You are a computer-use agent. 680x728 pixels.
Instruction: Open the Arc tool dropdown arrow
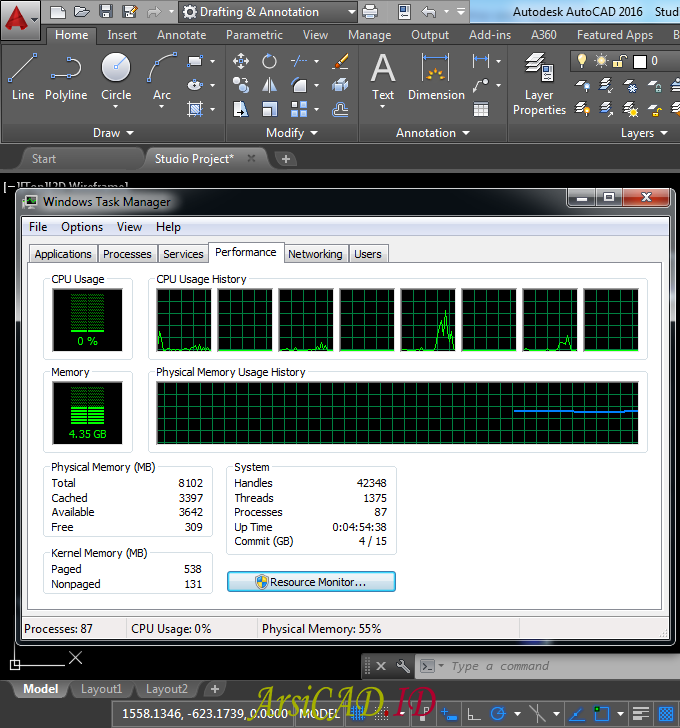pyautogui.click(x=162, y=107)
